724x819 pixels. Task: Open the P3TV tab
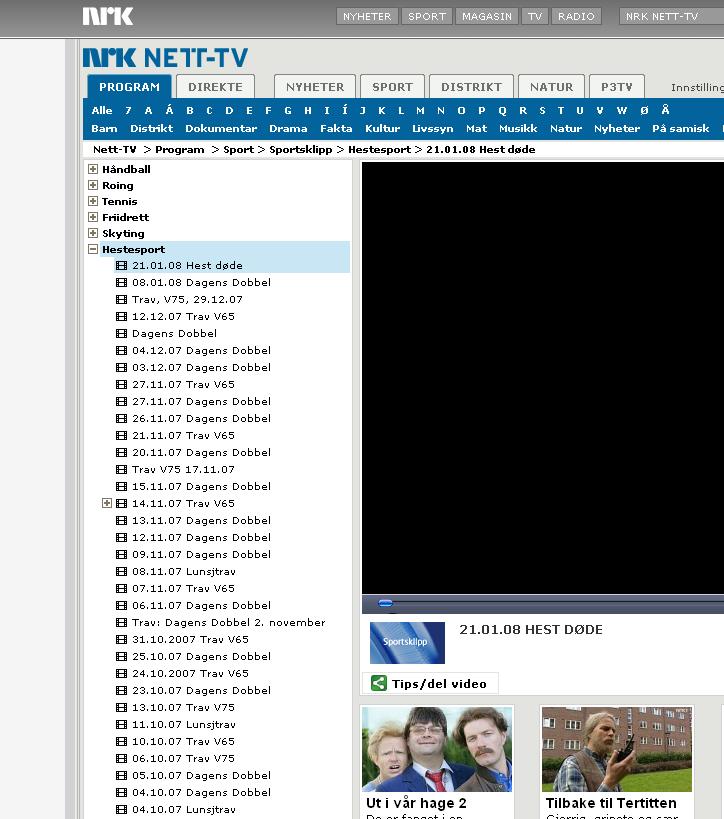[616, 87]
